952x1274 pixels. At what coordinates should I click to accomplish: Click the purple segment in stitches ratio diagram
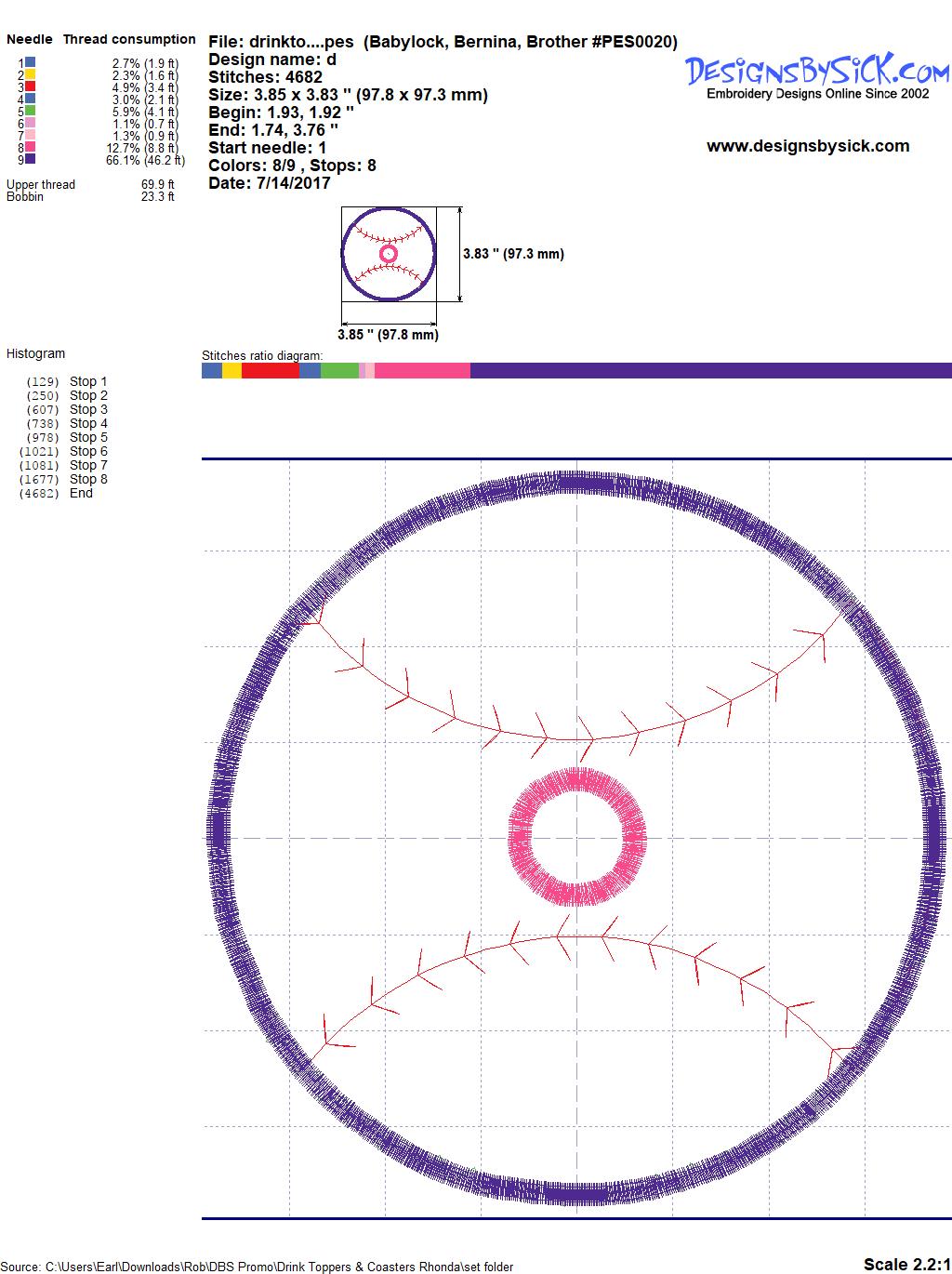[x=710, y=371]
